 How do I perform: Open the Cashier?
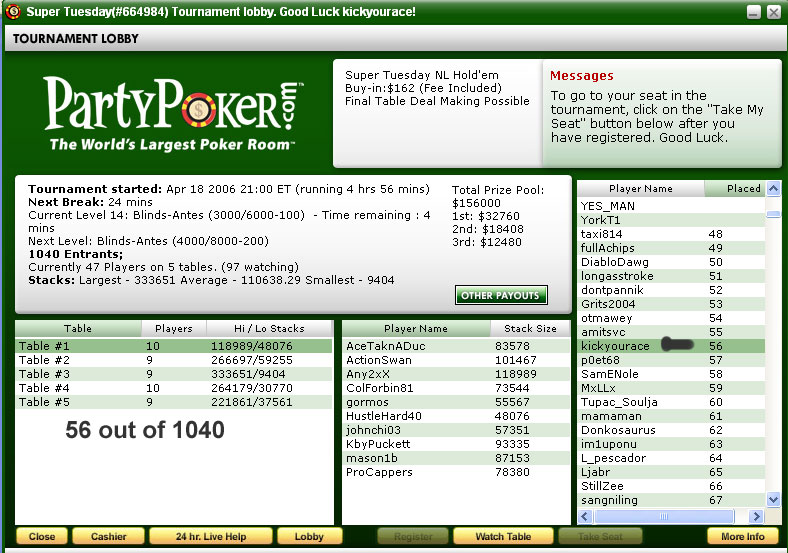click(x=108, y=537)
